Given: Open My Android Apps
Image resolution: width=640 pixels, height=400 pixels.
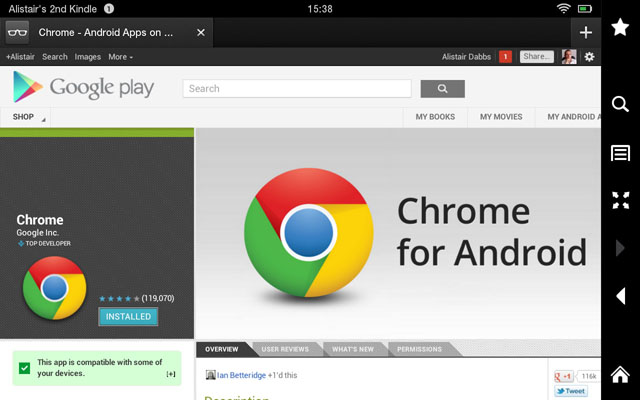Looking at the screenshot, I should [568, 117].
